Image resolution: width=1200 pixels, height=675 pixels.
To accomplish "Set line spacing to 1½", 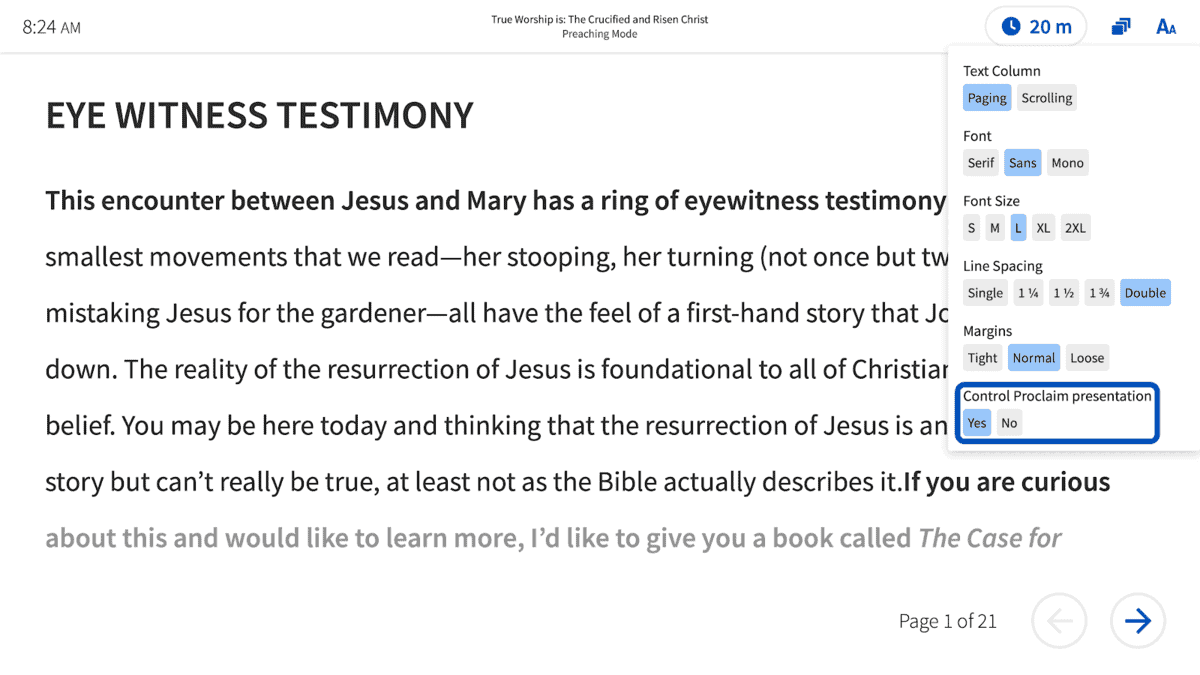I will [x=1063, y=293].
